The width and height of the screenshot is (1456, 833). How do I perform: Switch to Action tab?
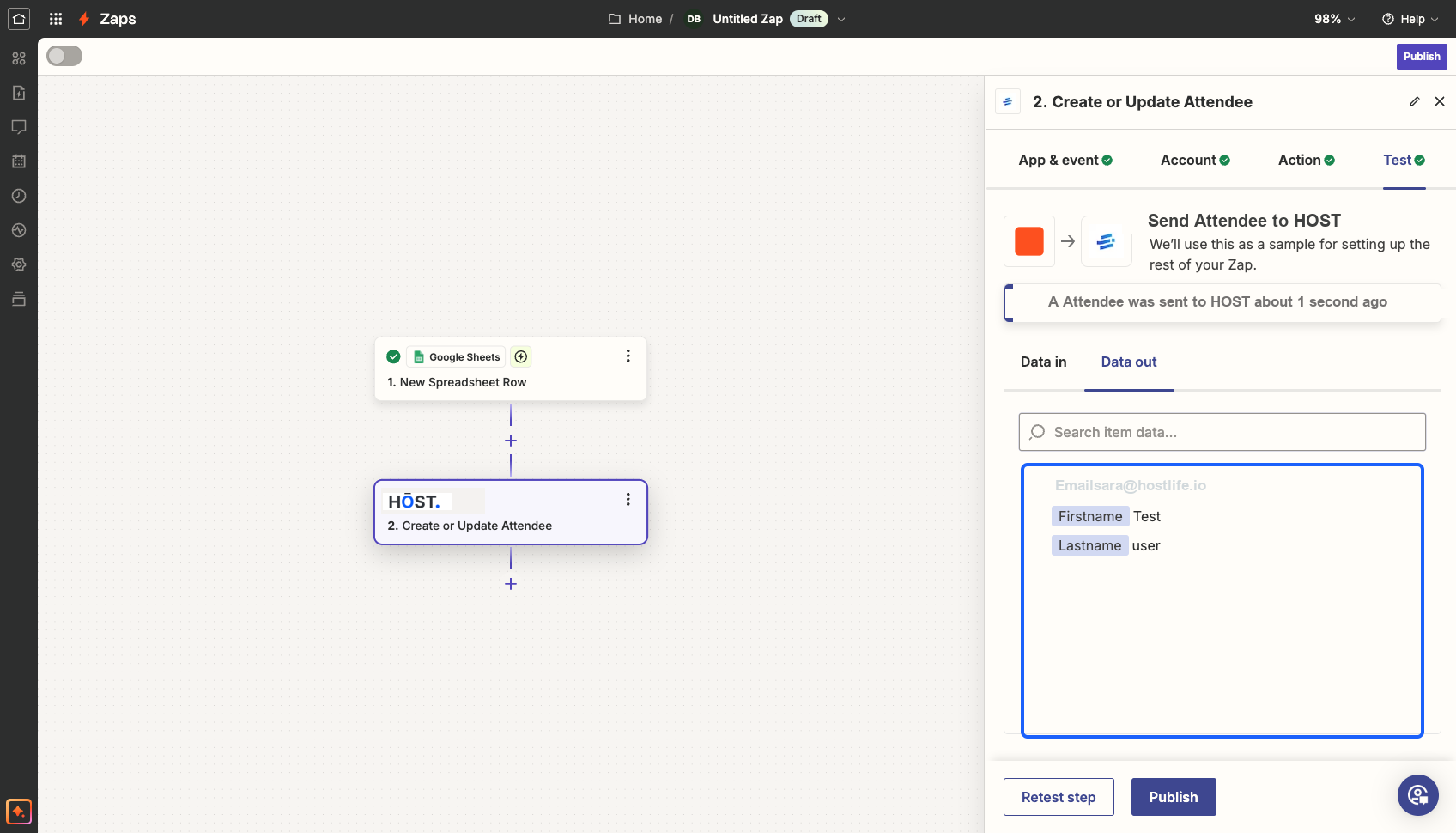[1307, 160]
